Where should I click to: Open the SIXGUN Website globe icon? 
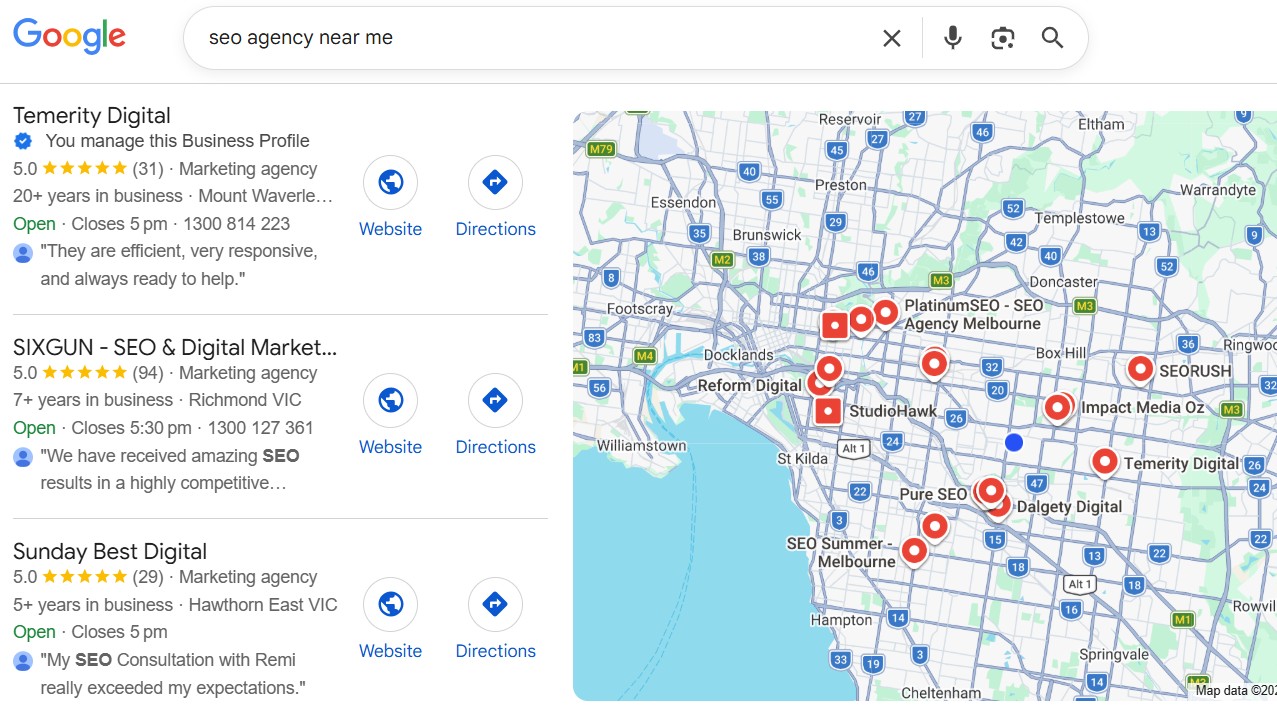point(390,400)
